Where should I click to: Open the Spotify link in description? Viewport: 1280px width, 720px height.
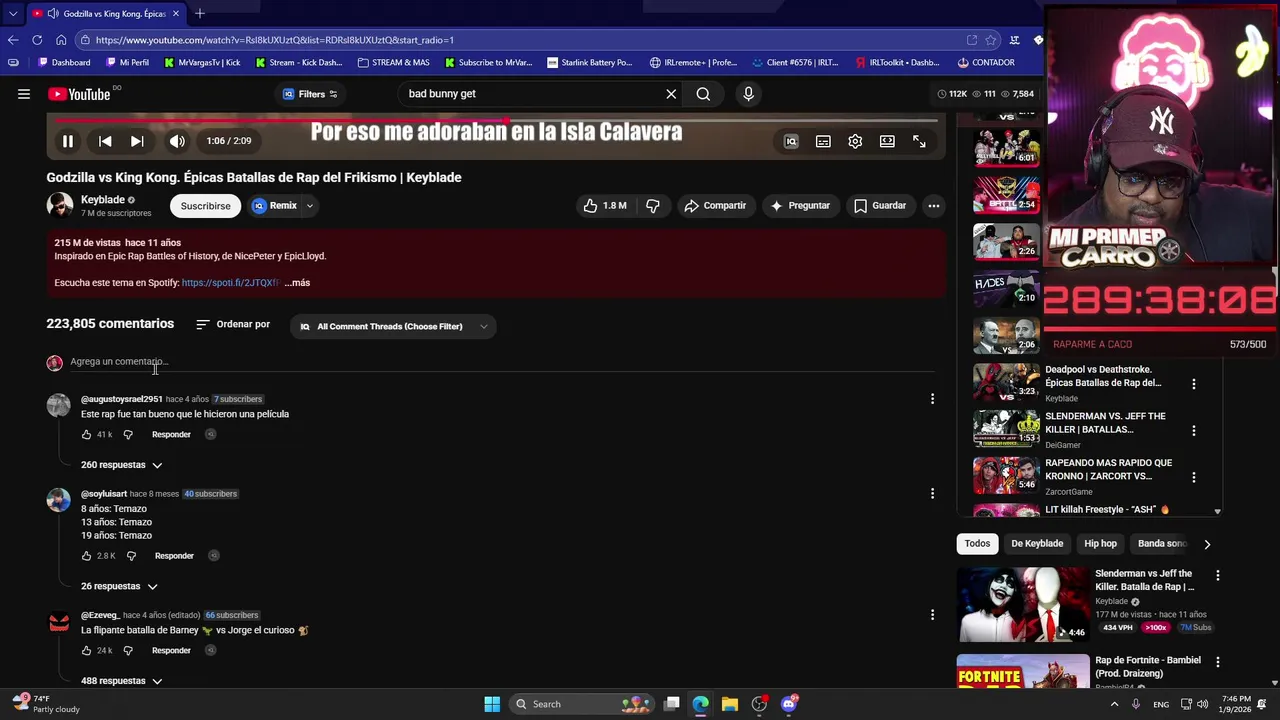[x=230, y=283]
